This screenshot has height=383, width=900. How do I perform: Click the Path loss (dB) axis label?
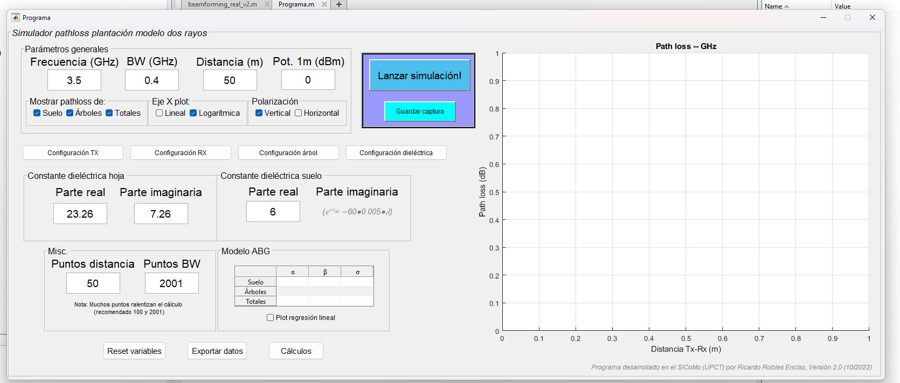click(x=483, y=192)
